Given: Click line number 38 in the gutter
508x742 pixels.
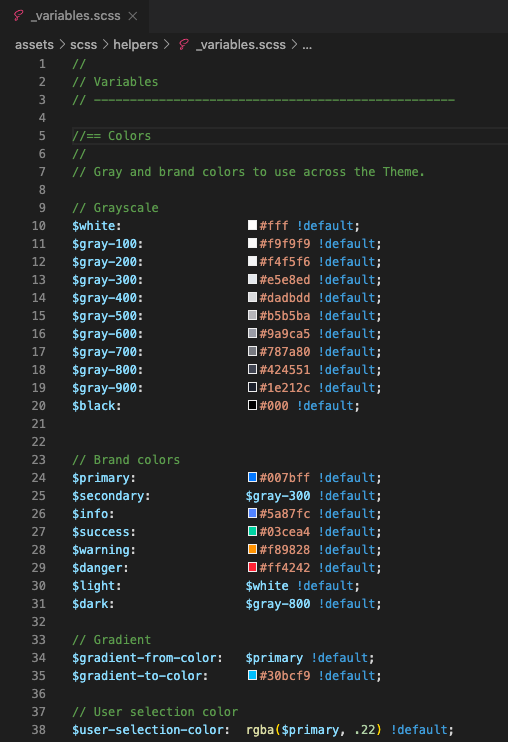Looking at the screenshot, I should [39, 729].
